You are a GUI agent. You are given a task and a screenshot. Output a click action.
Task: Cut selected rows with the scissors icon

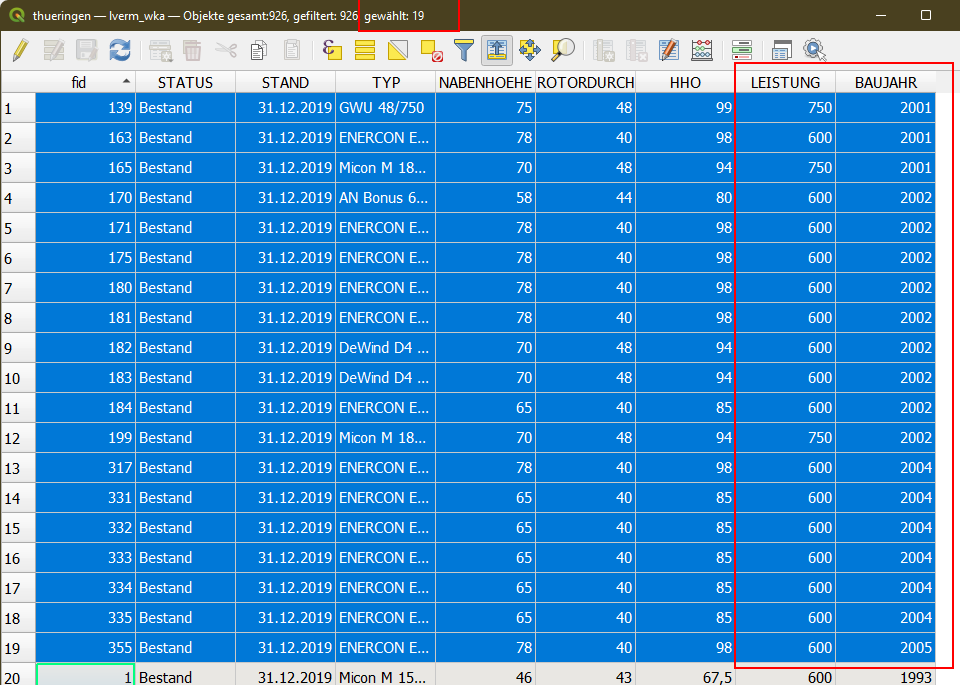click(226, 50)
